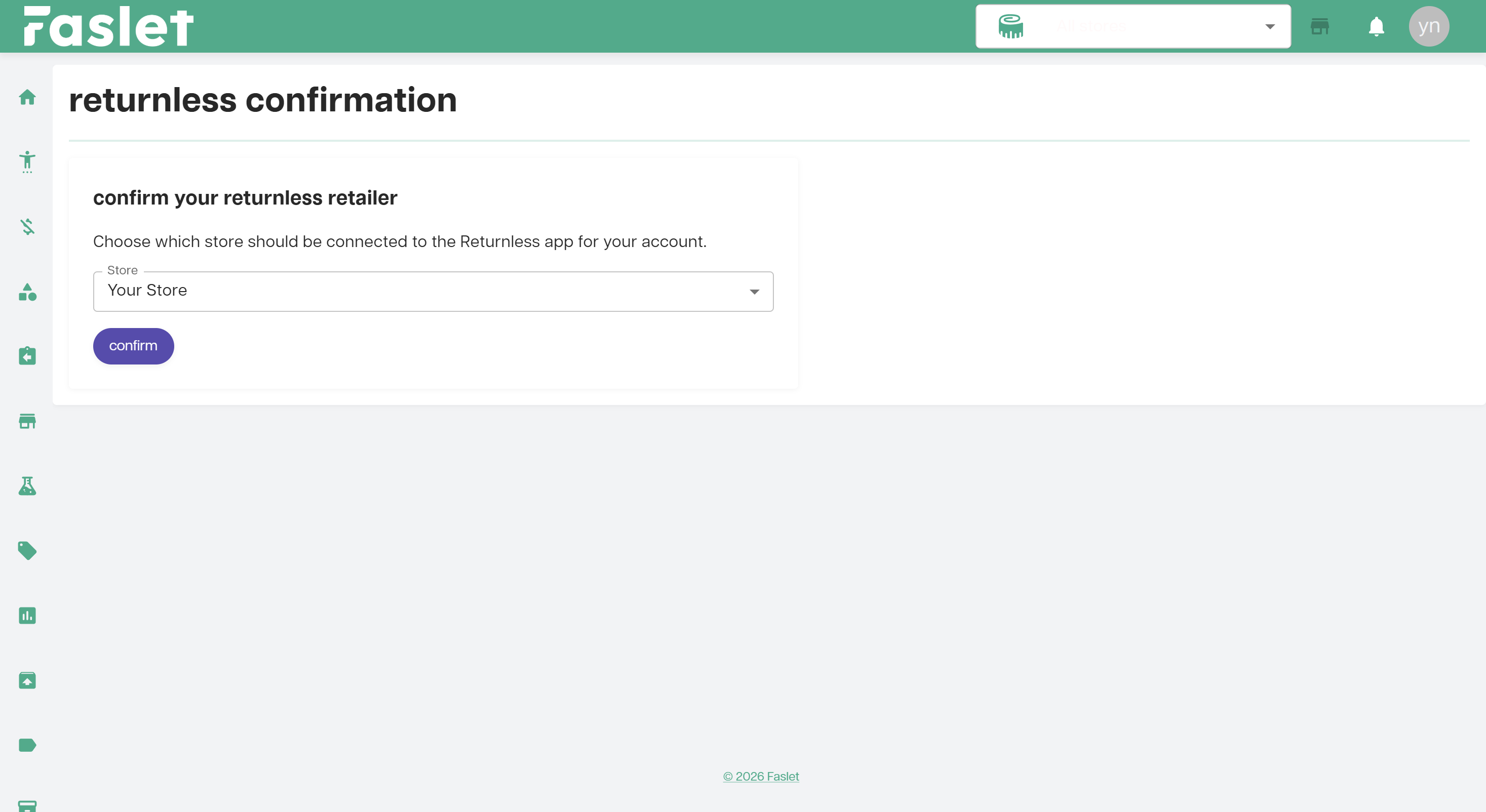
Task: Open the lab flask experiments sidebar icon
Action: pos(27,486)
